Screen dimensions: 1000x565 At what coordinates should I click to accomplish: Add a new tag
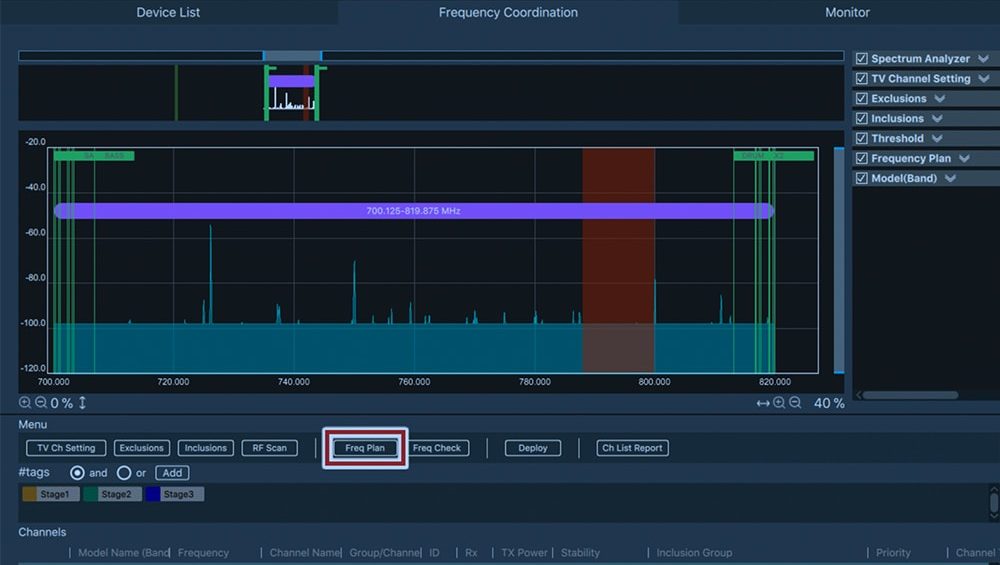(172, 473)
